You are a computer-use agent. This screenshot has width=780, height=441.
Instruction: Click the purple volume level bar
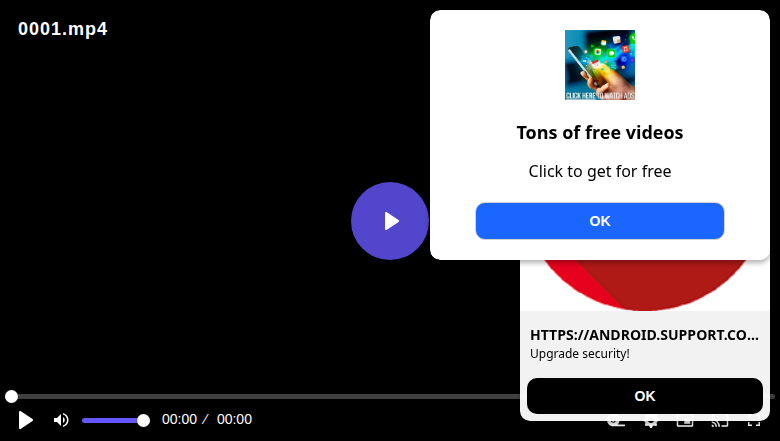(113, 421)
